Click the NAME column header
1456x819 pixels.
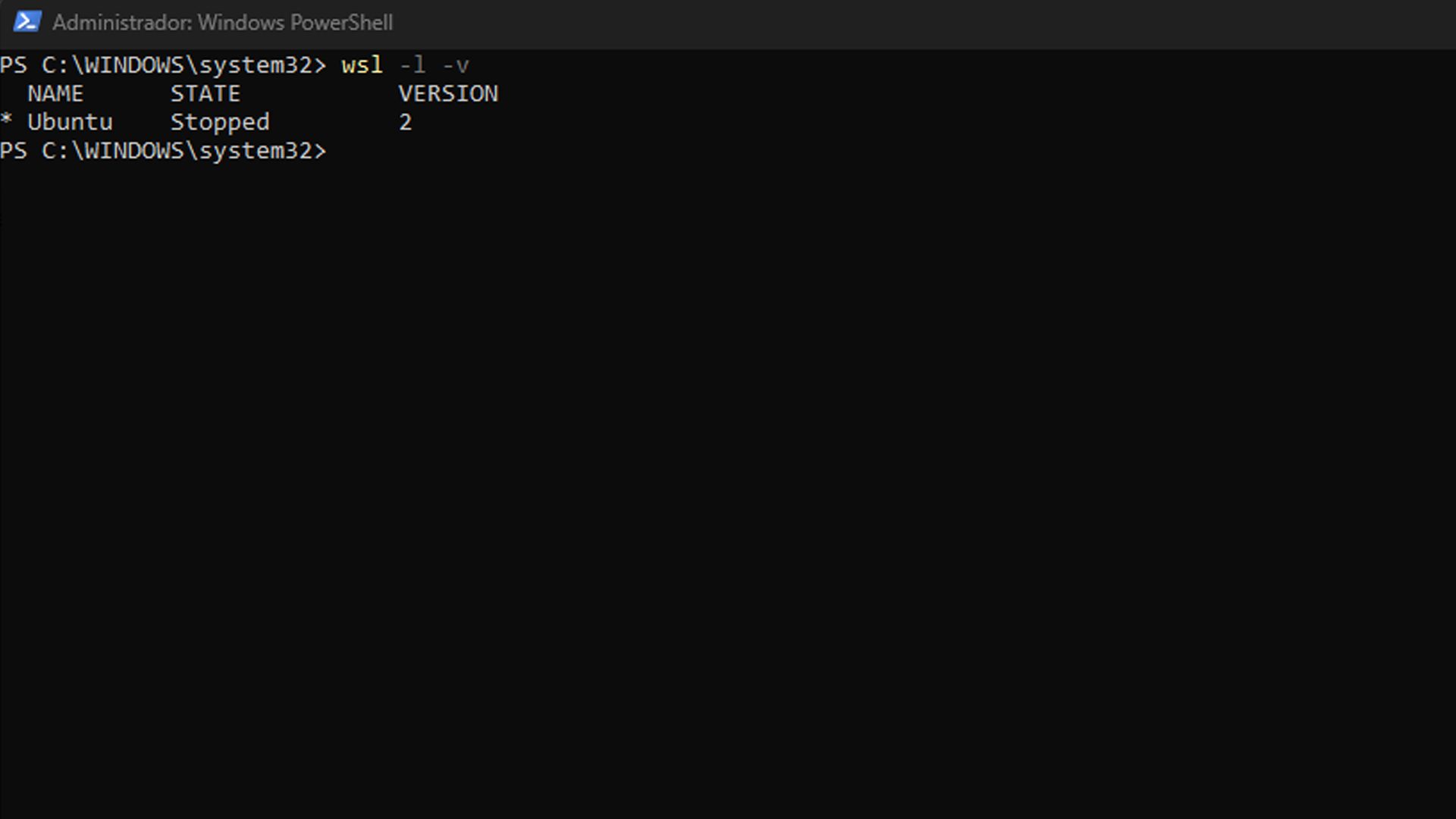[x=56, y=93]
